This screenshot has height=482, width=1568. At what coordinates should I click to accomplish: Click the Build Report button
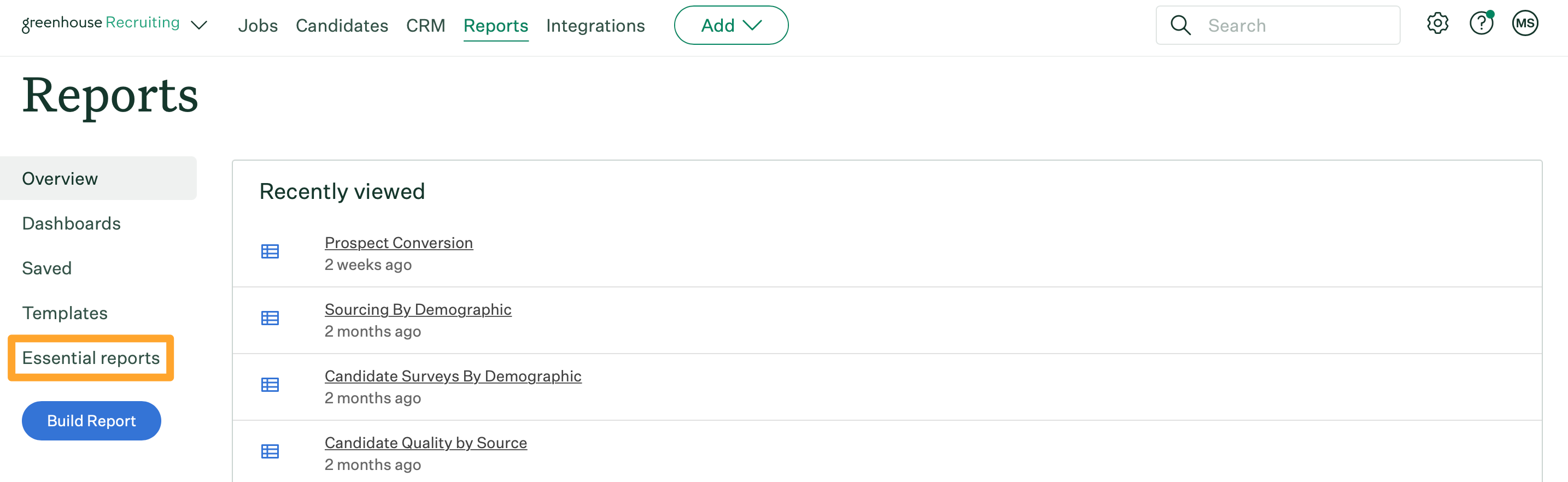[x=91, y=420]
